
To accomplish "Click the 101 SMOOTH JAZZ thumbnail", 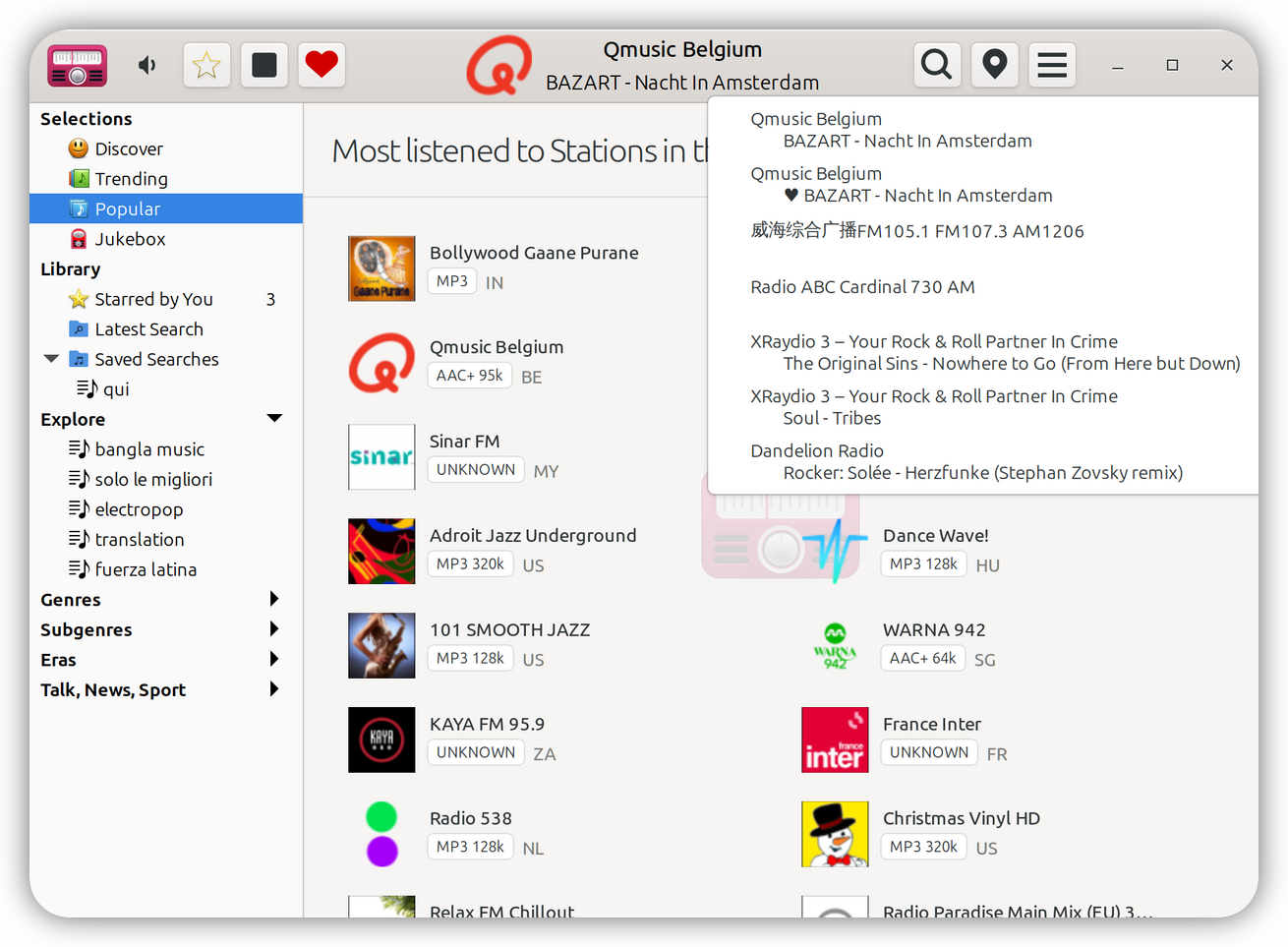I will [x=381, y=646].
